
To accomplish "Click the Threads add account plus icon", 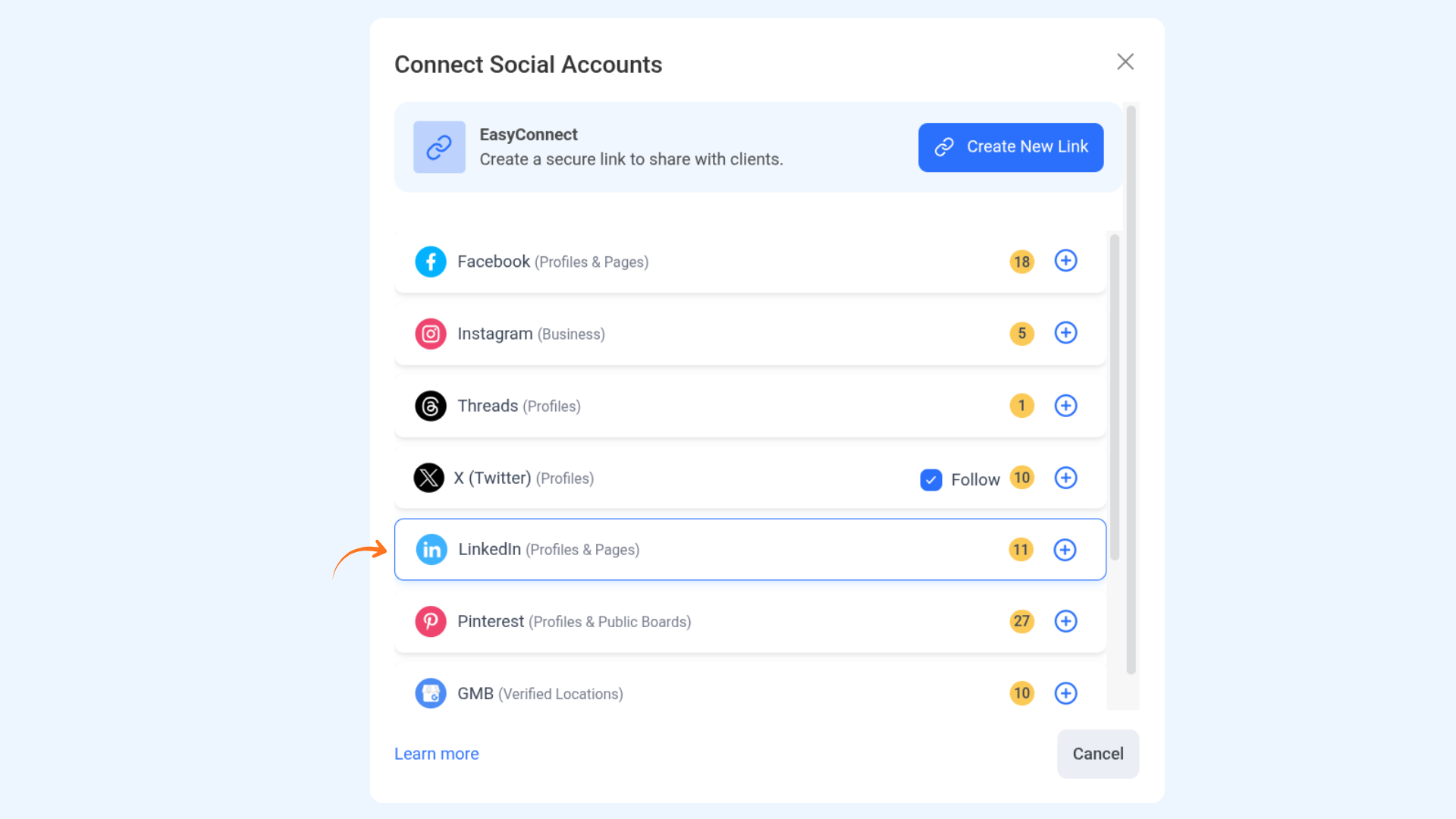I will pos(1065,406).
